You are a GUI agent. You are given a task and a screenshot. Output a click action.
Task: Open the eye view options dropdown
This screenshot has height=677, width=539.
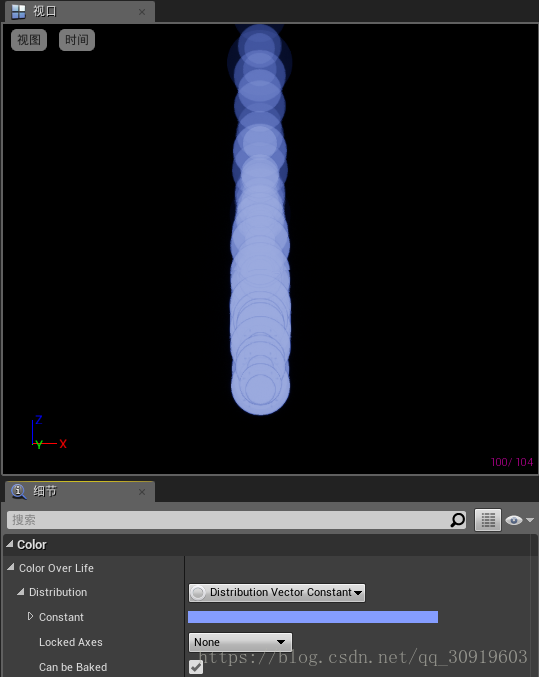click(520, 520)
